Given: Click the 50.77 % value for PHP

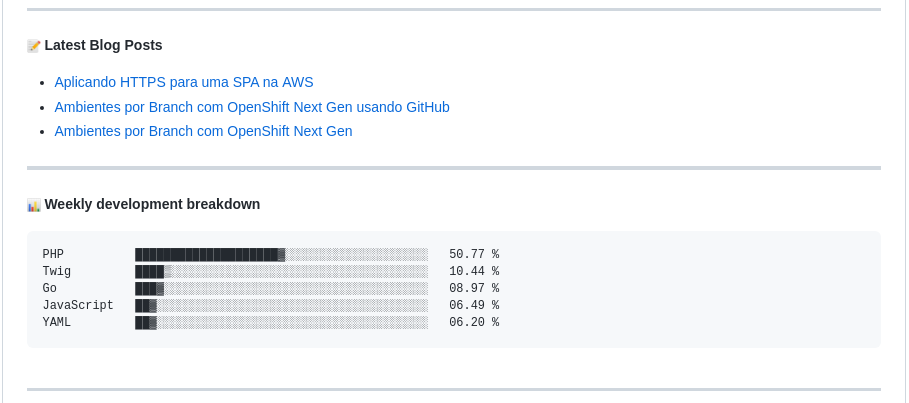Looking at the screenshot, I should 474,255.
